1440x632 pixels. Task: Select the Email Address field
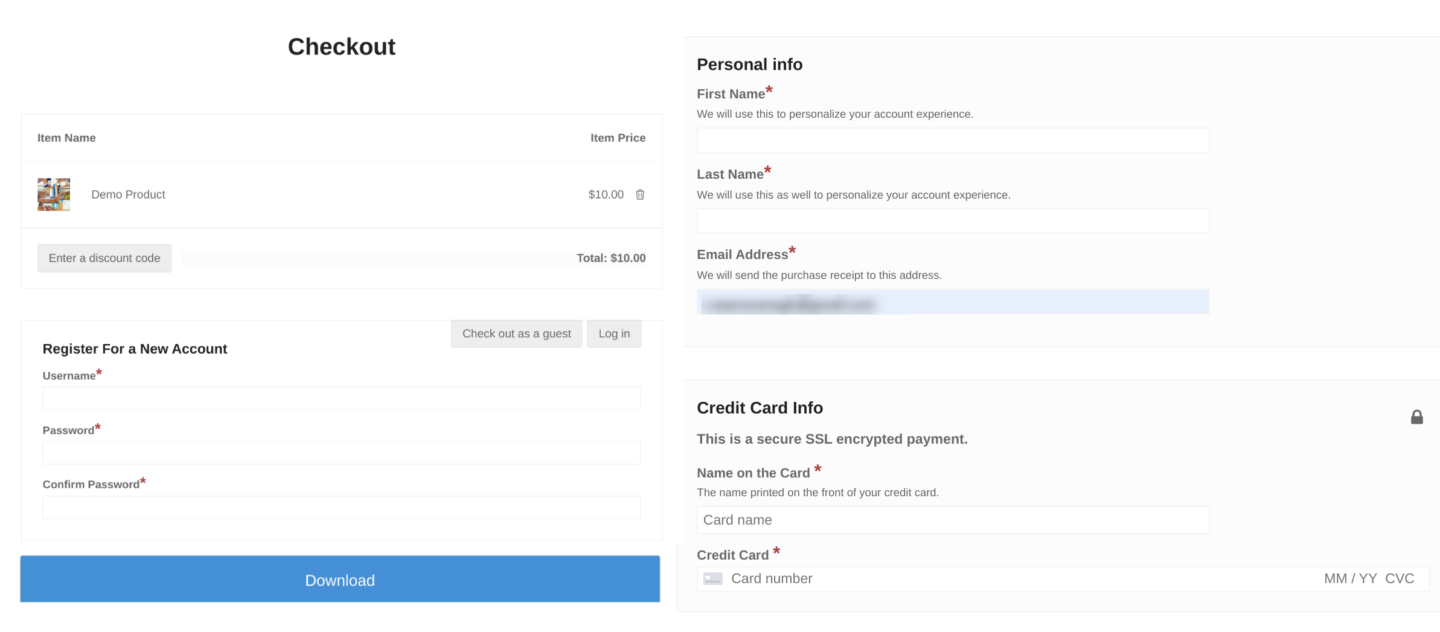click(x=953, y=301)
